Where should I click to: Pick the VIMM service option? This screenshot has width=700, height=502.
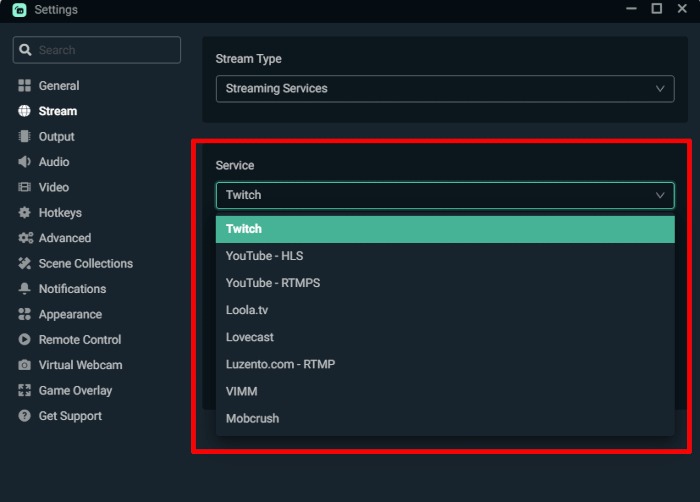445,391
